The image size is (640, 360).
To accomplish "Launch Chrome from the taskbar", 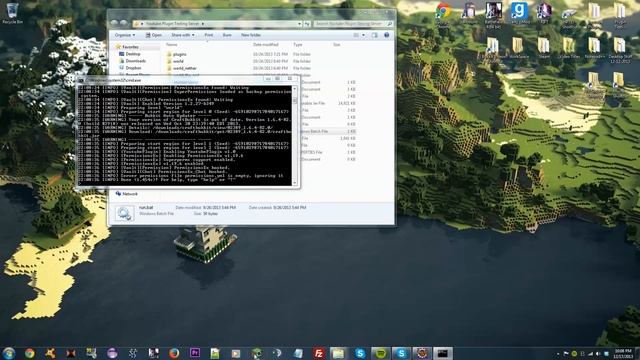I will click(x=29, y=353).
